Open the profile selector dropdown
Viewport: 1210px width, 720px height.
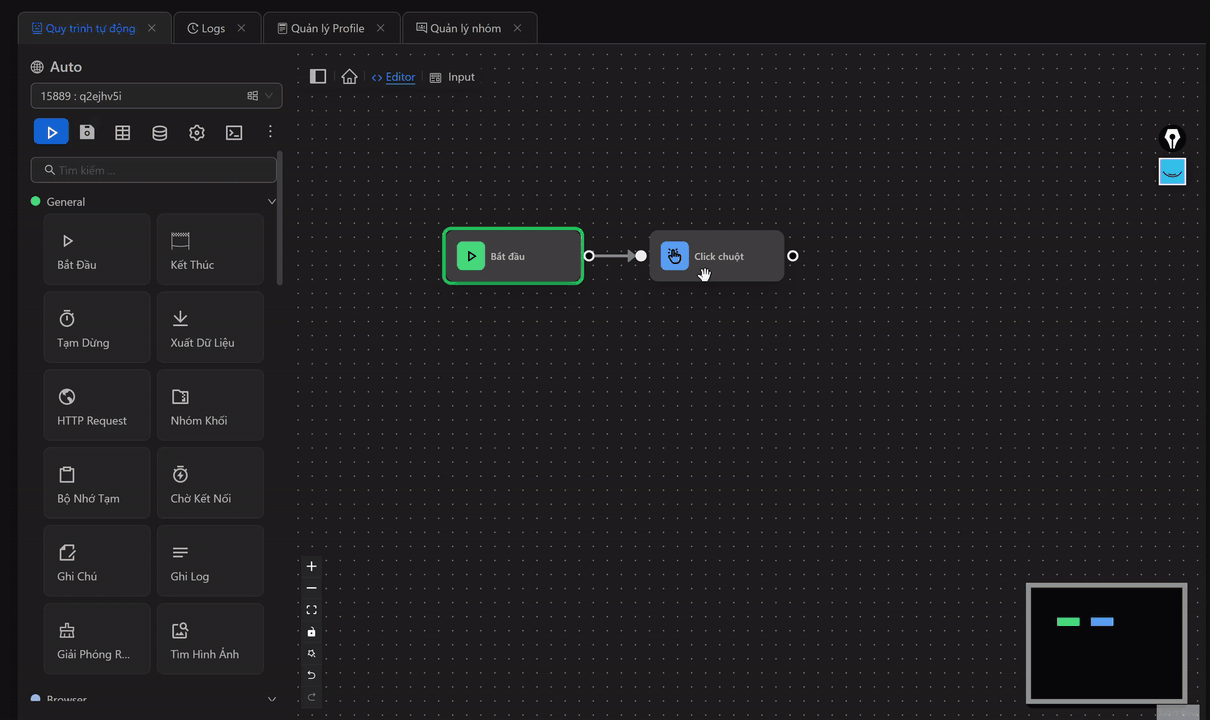tap(156, 96)
